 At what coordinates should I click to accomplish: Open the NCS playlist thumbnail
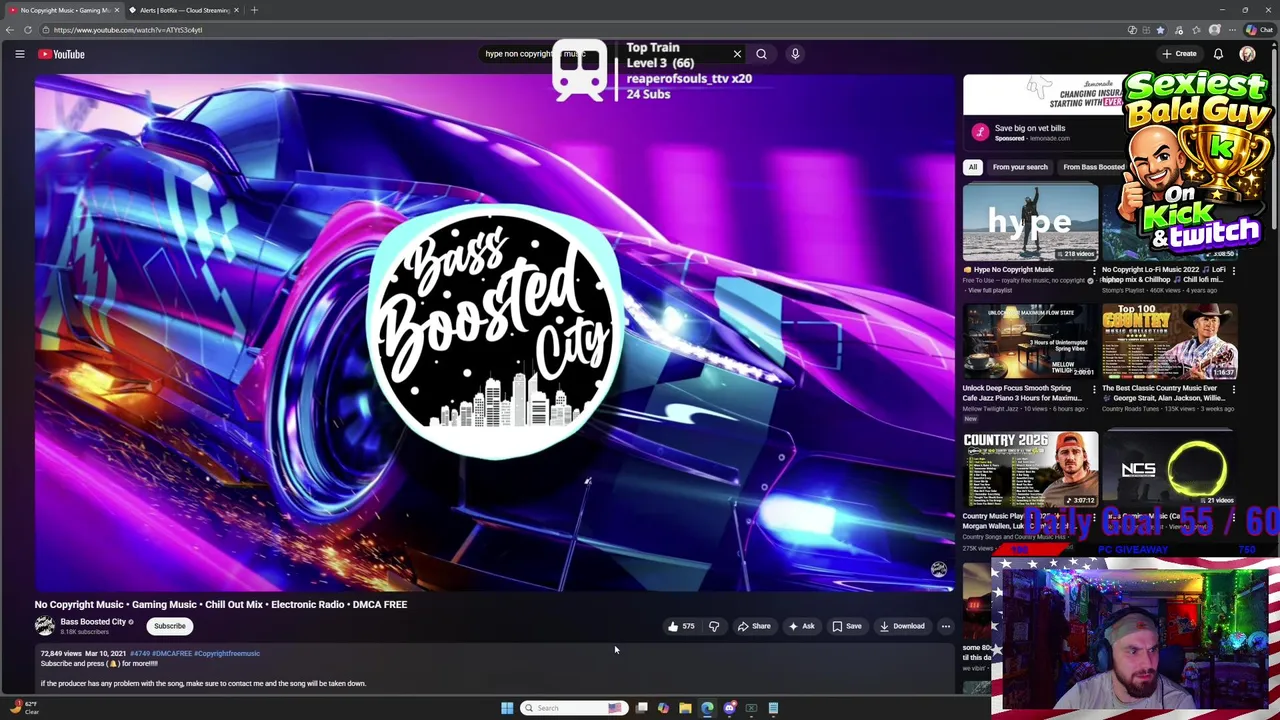tap(1169, 469)
